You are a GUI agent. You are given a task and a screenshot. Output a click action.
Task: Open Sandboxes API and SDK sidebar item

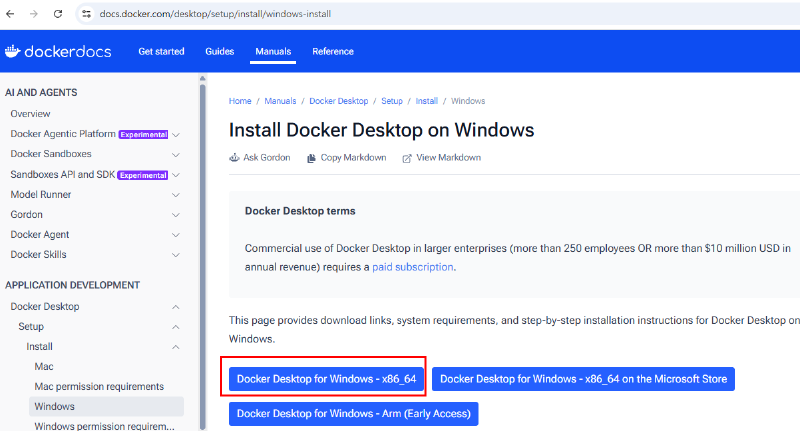(62, 174)
